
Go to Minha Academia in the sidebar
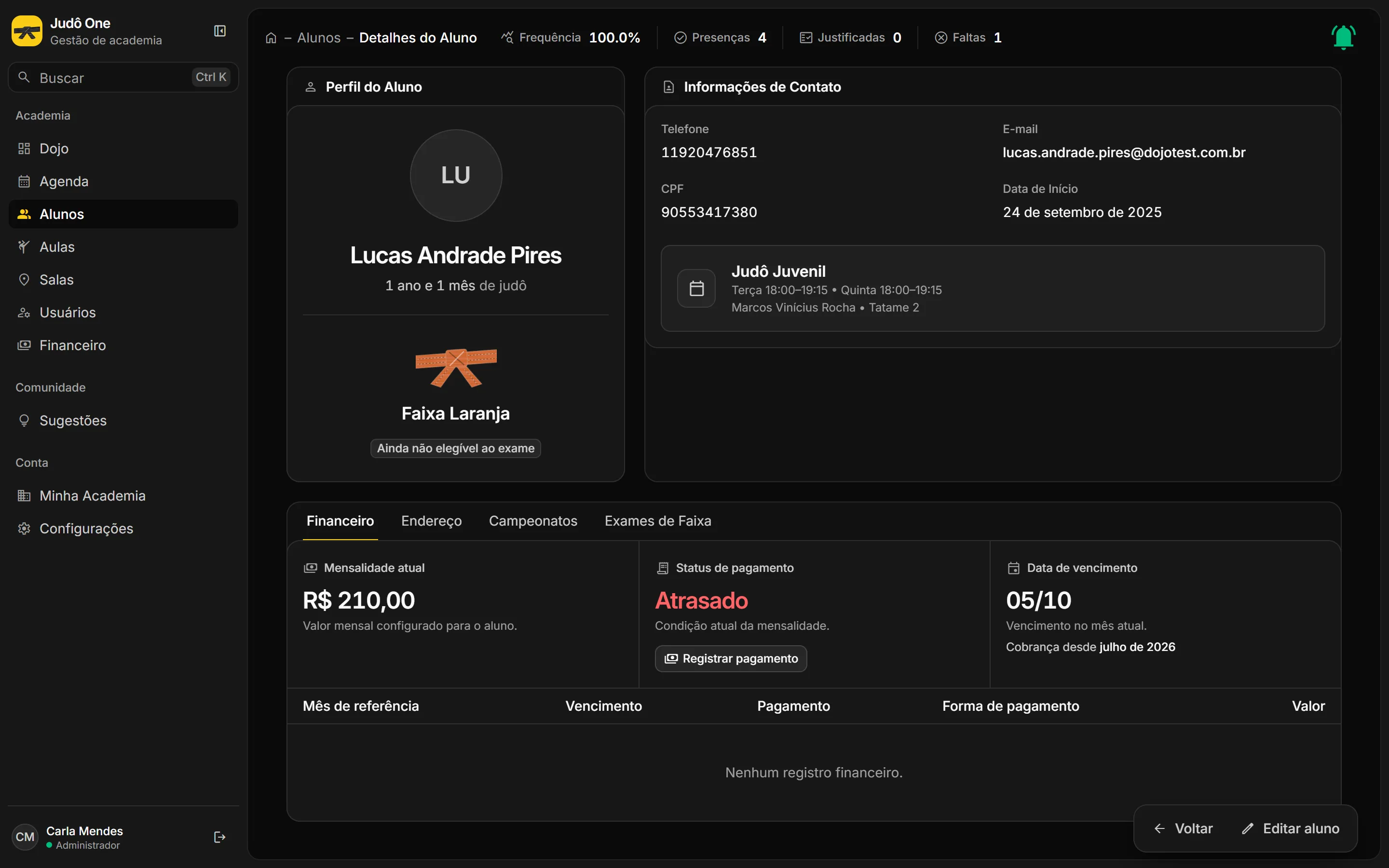pos(123,495)
